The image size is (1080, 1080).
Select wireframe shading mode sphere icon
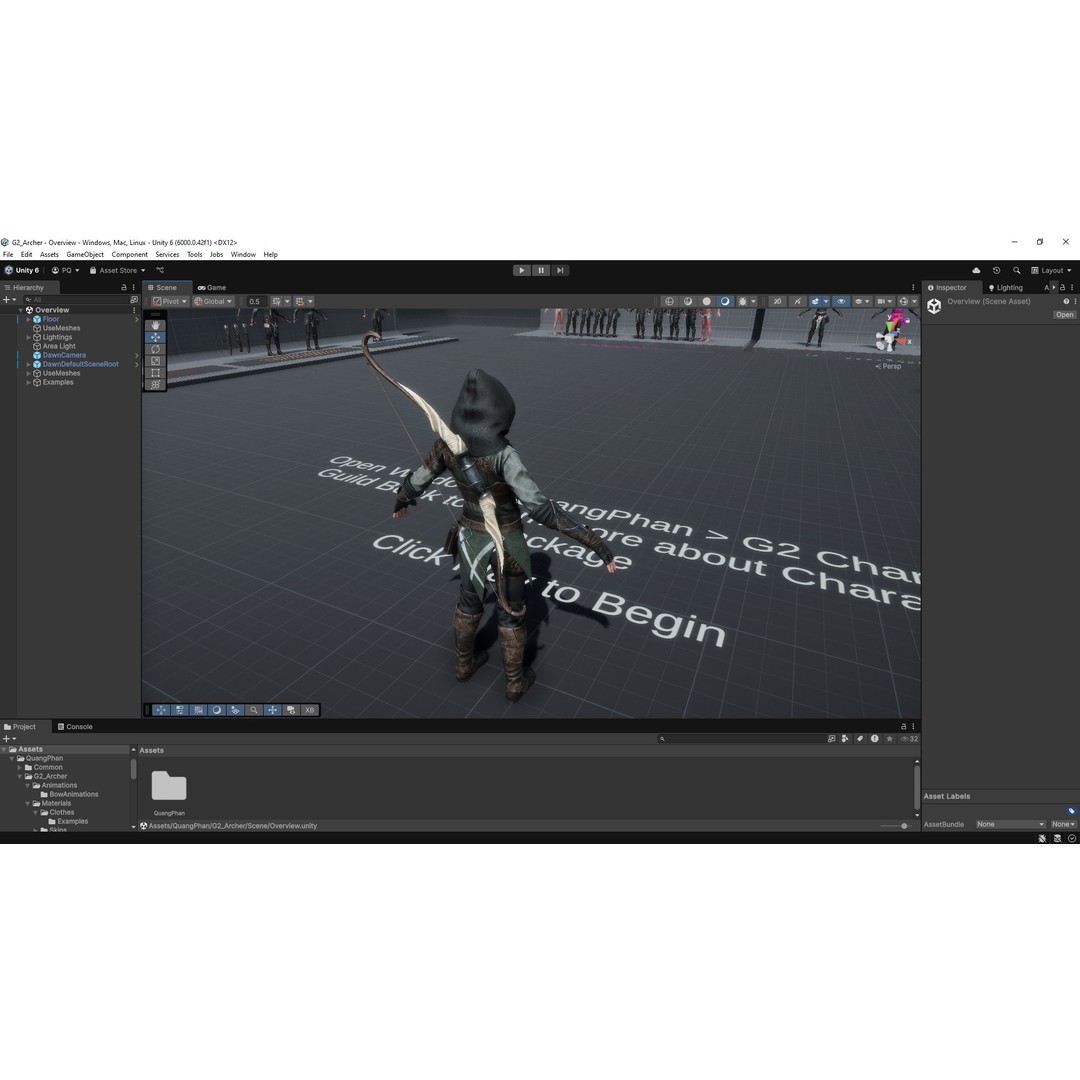coord(669,302)
